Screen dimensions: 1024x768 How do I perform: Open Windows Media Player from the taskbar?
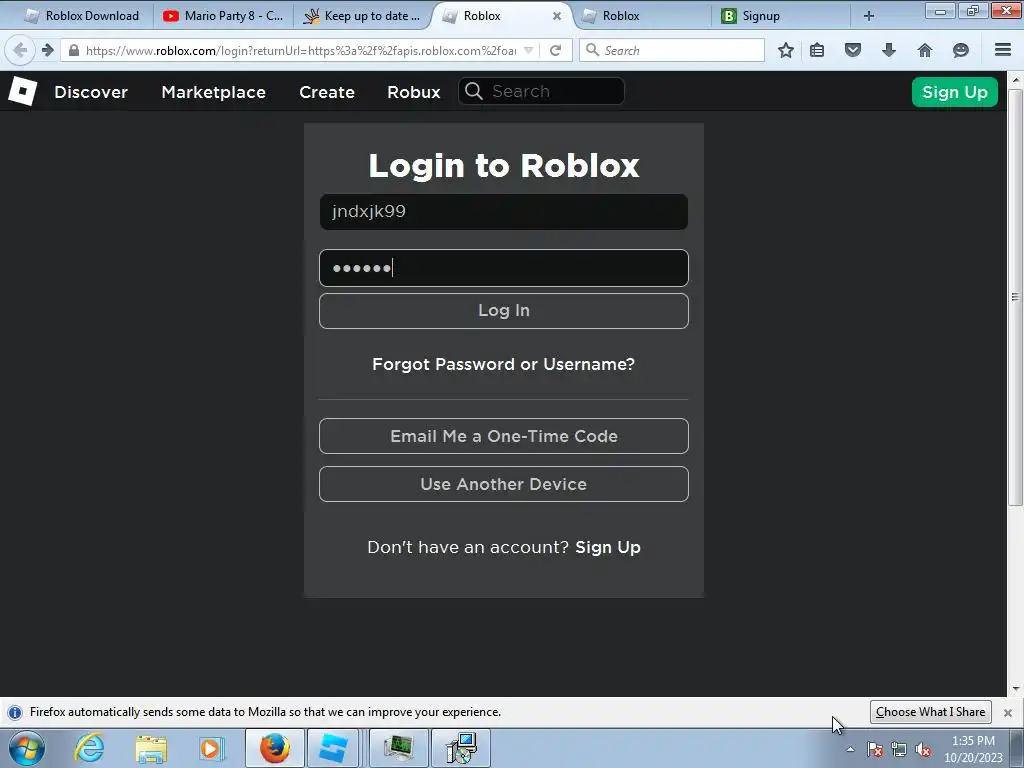coord(211,748)
